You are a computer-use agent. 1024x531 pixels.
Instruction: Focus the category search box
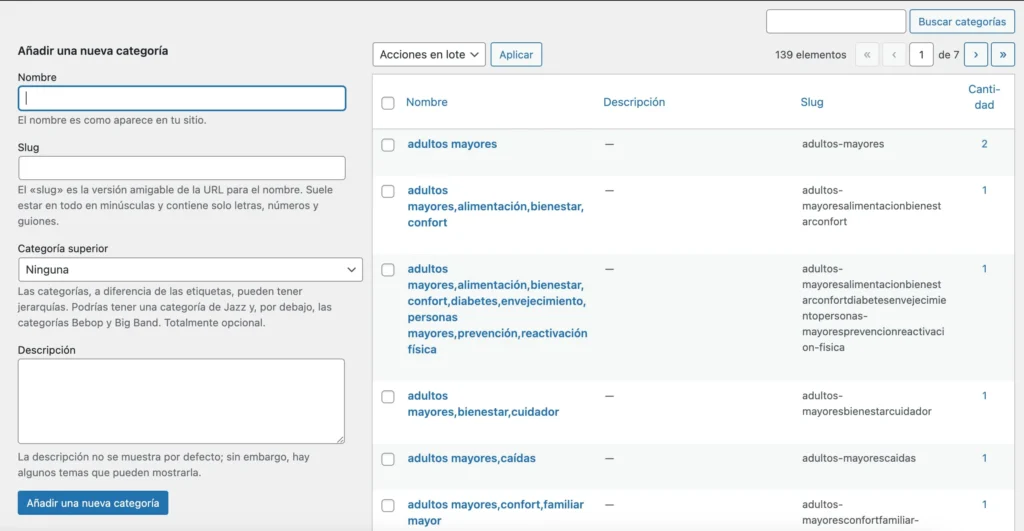(835, 22)
